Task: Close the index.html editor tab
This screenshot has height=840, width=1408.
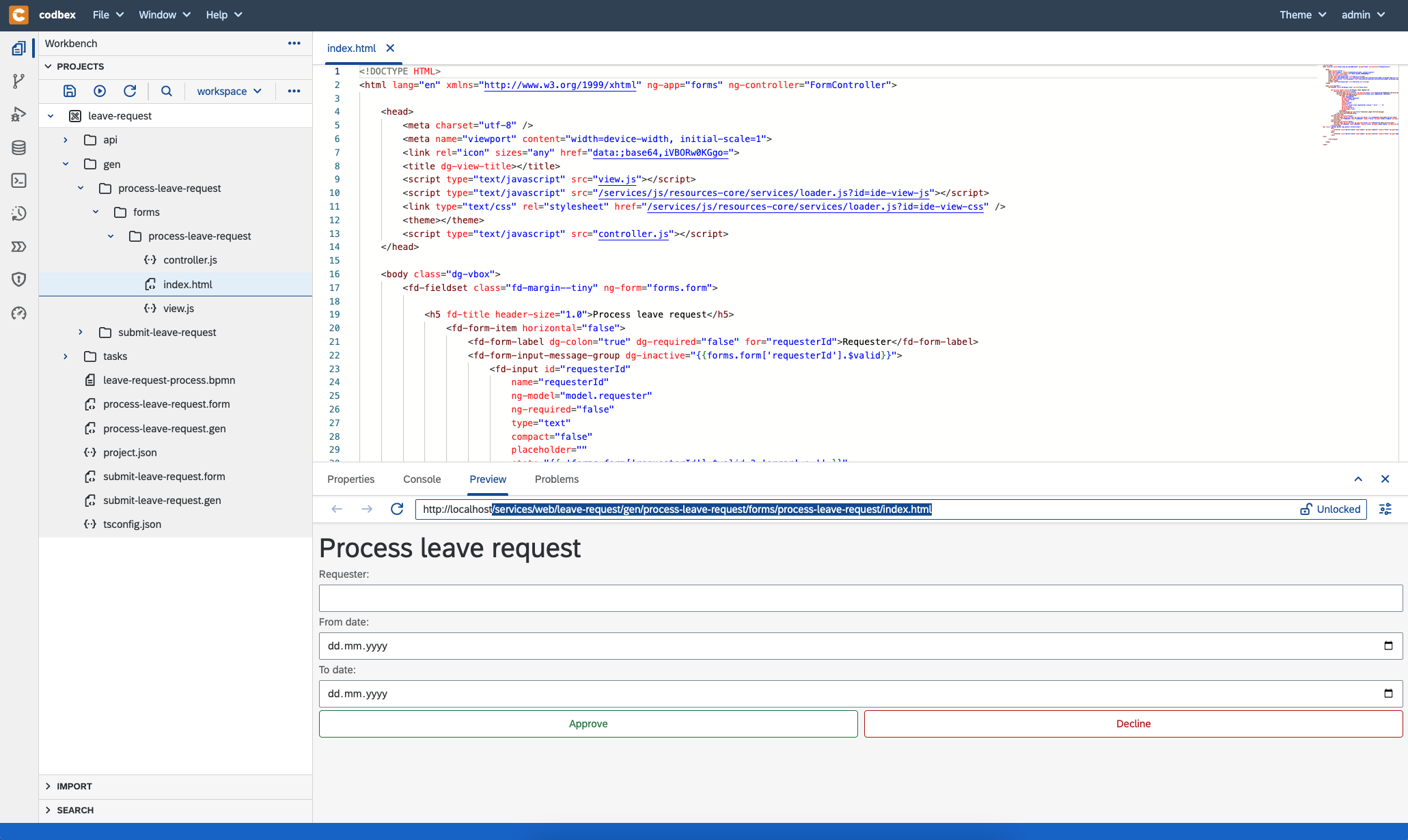Action: [390, 48]
